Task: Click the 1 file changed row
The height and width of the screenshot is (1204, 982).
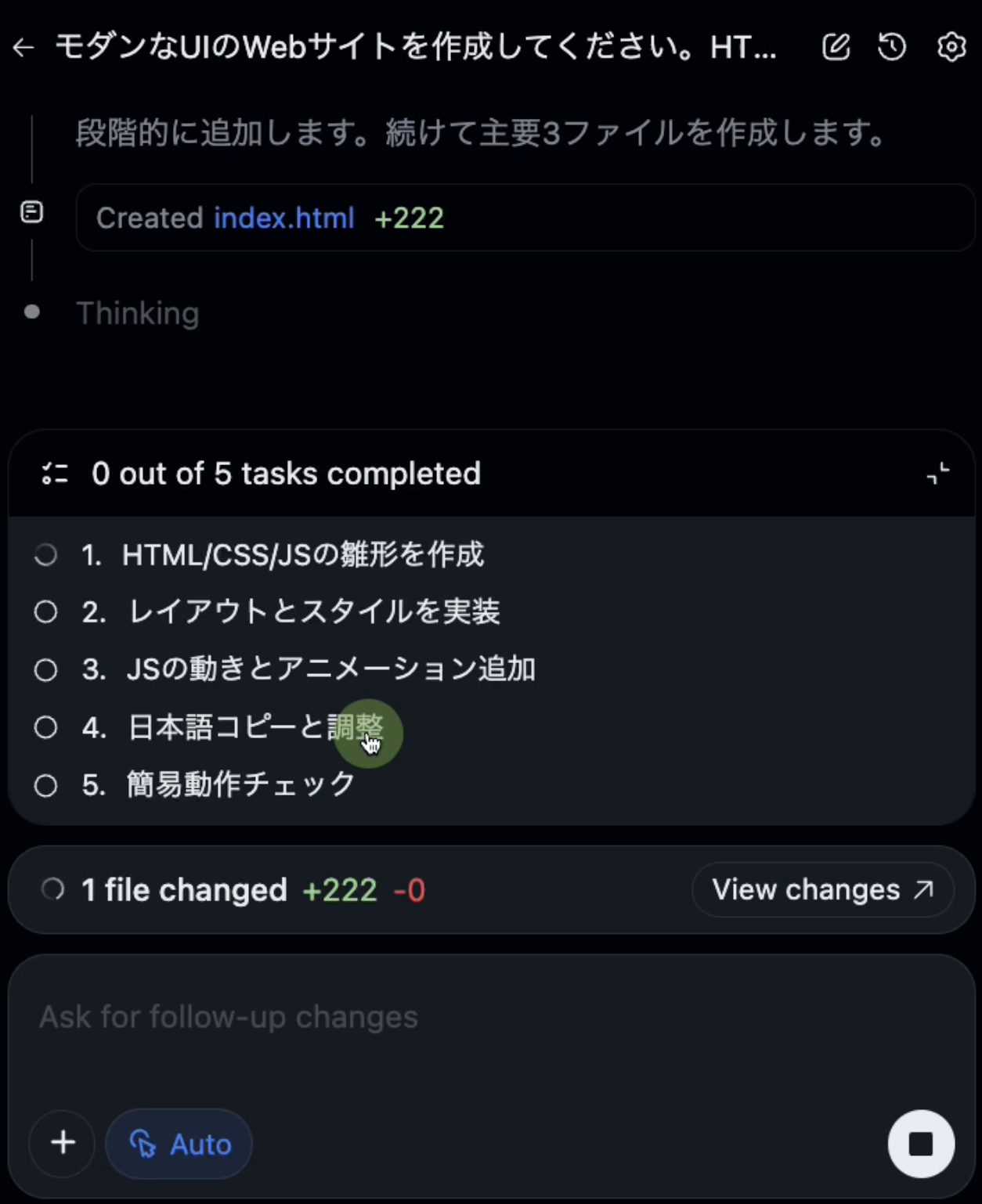Action: coord(183,889)
